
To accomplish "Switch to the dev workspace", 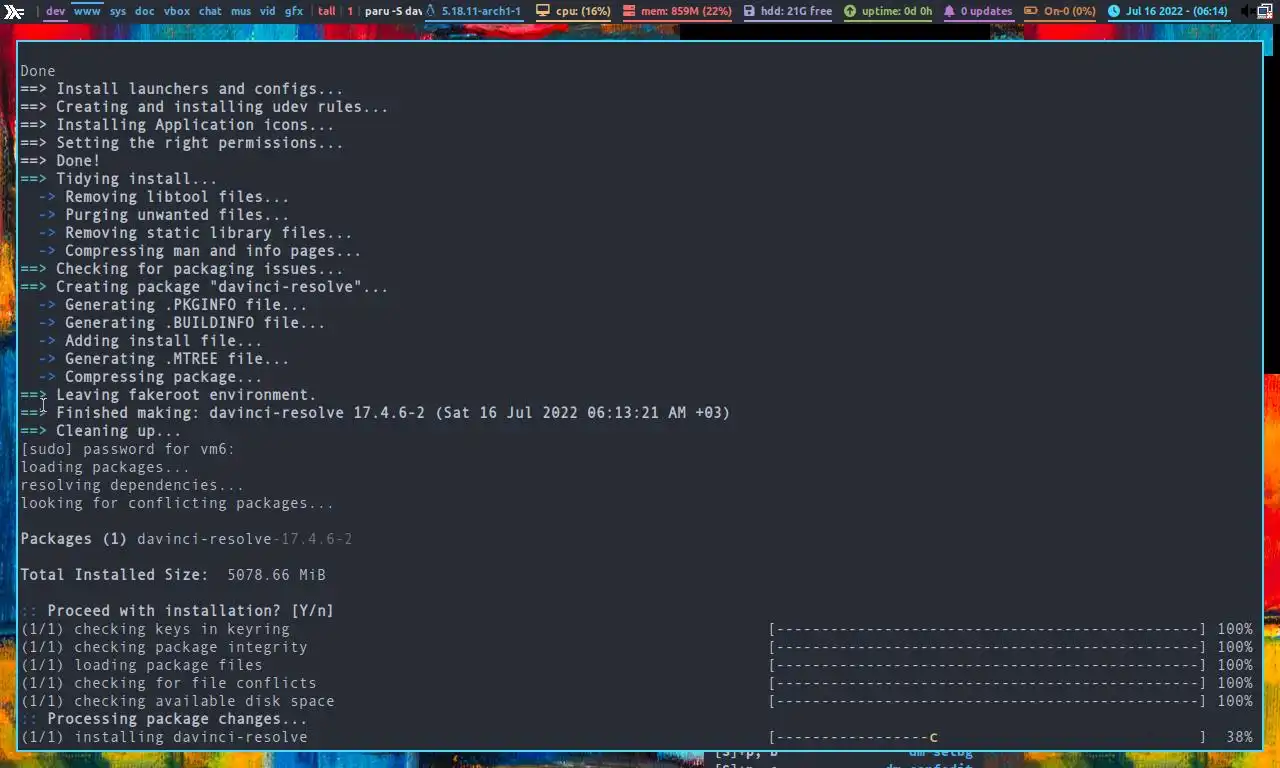I will (56, 12).
